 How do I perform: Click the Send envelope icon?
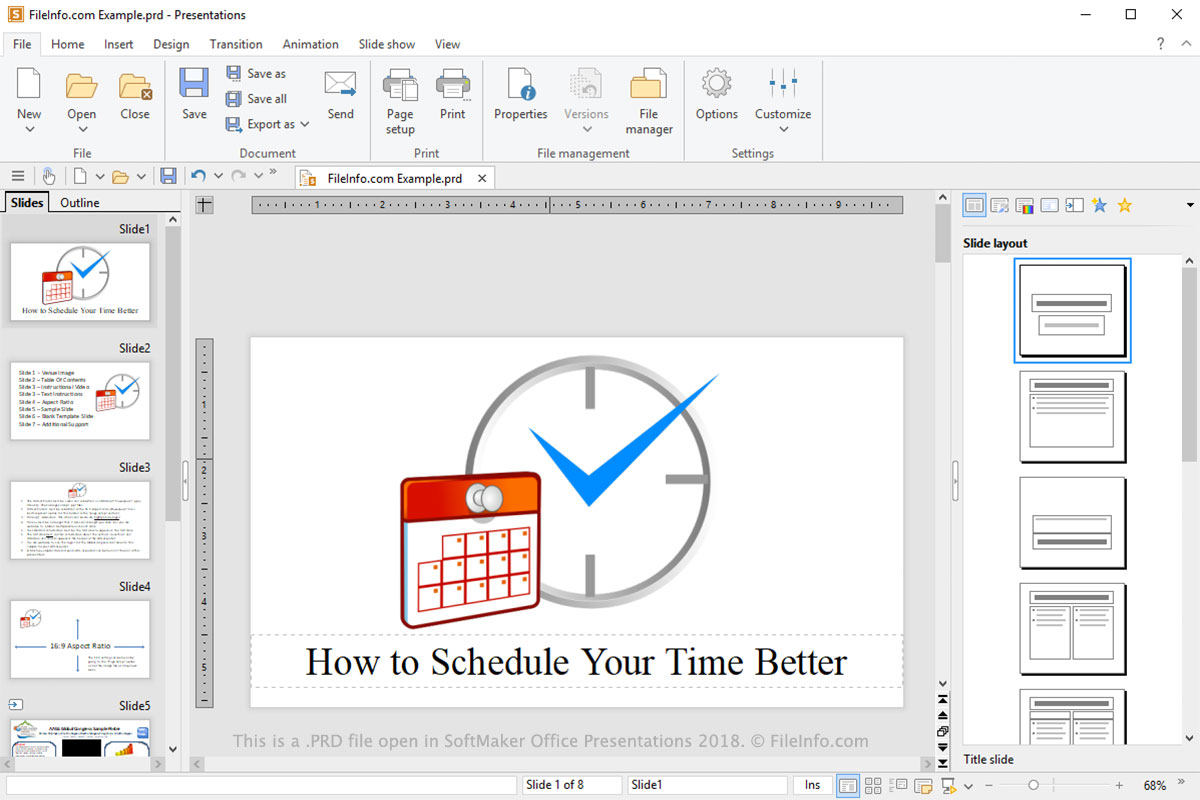click(x=340, y=84)
